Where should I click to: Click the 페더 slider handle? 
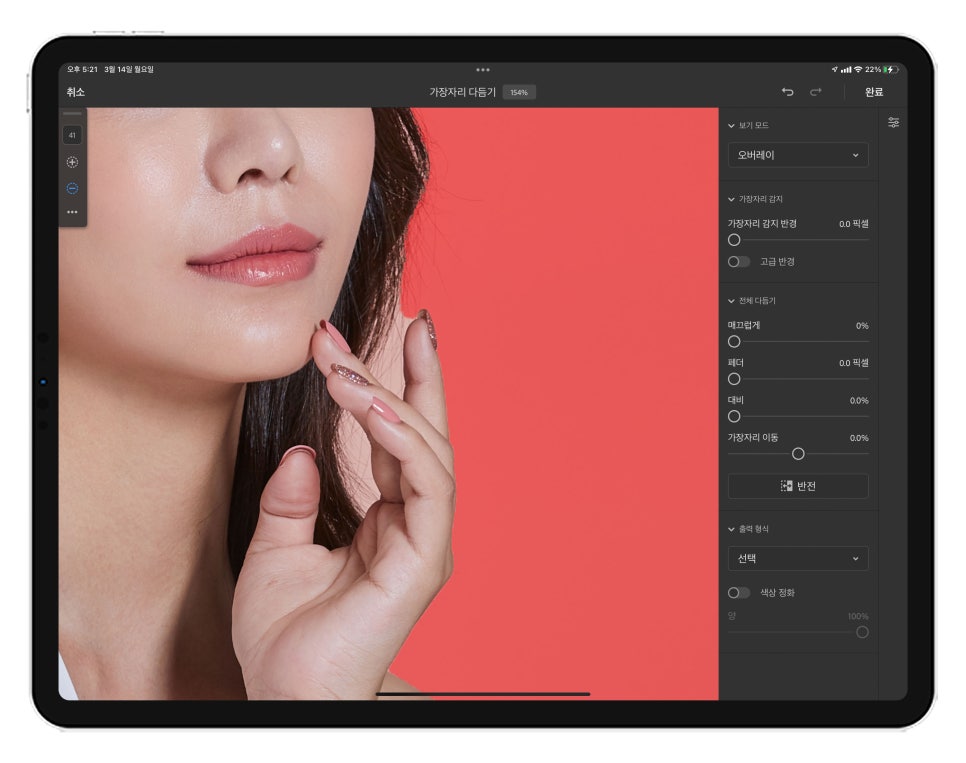coord(734,379)
